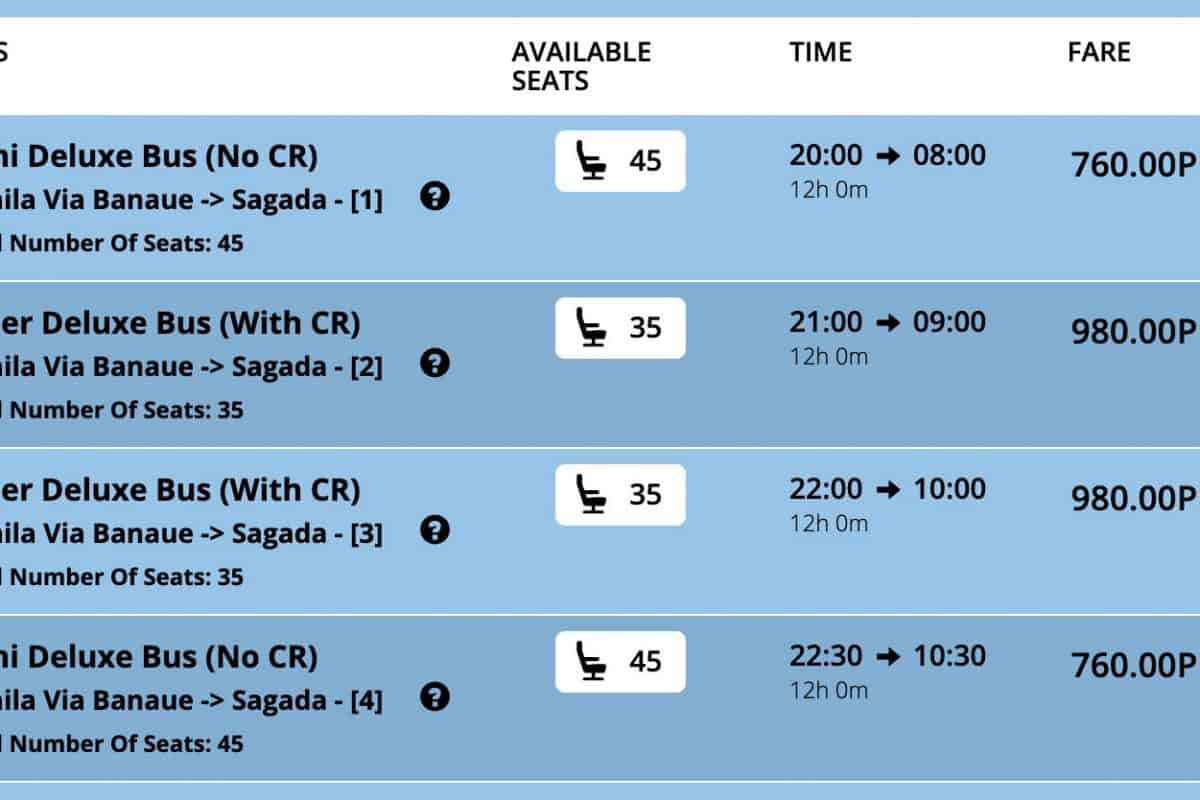Click seat icon for 20:00 trip
1200x800 pixels.
coord(592,161)
